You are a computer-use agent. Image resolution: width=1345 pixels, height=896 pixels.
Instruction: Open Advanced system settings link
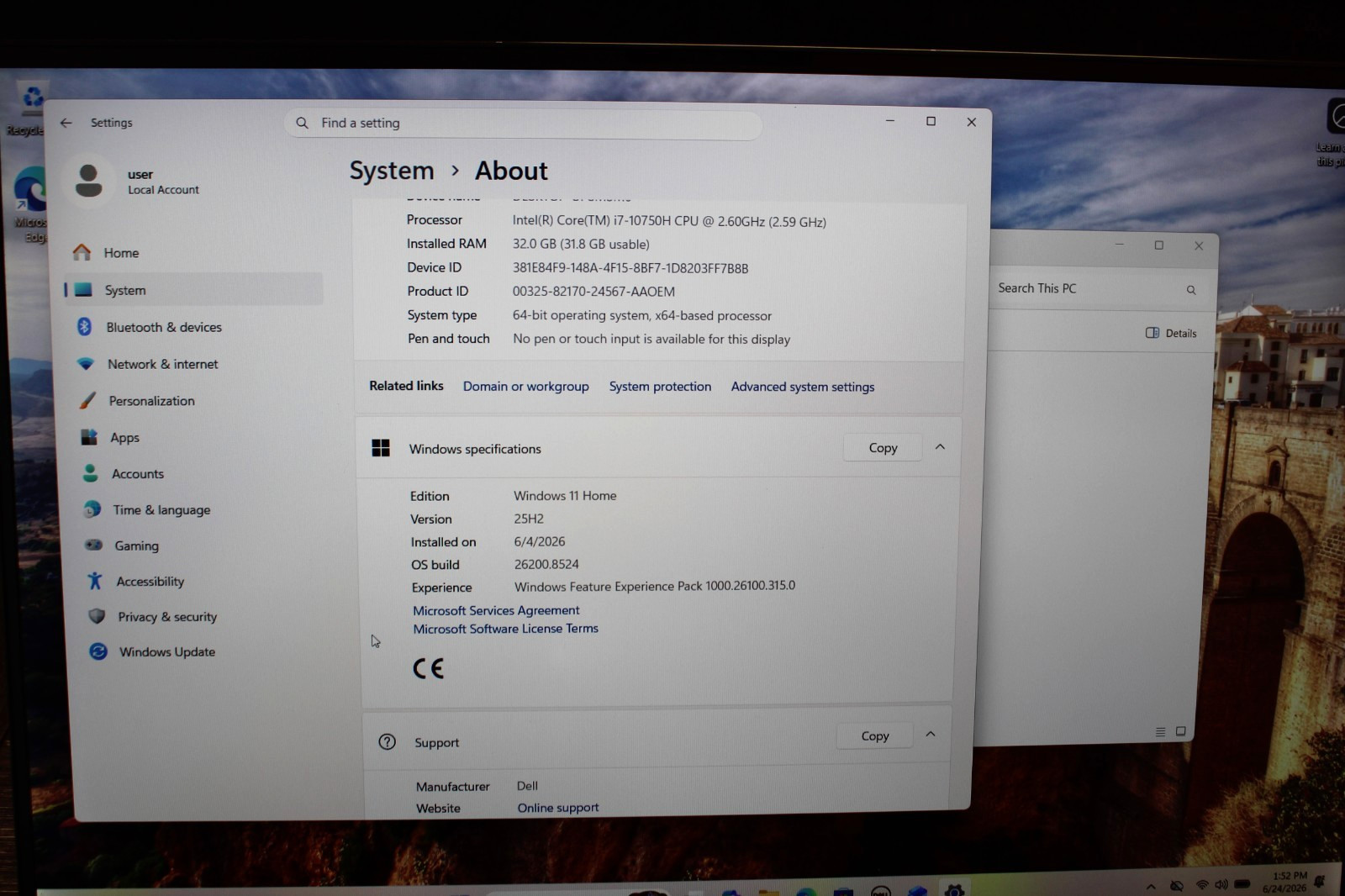[803, 387]
